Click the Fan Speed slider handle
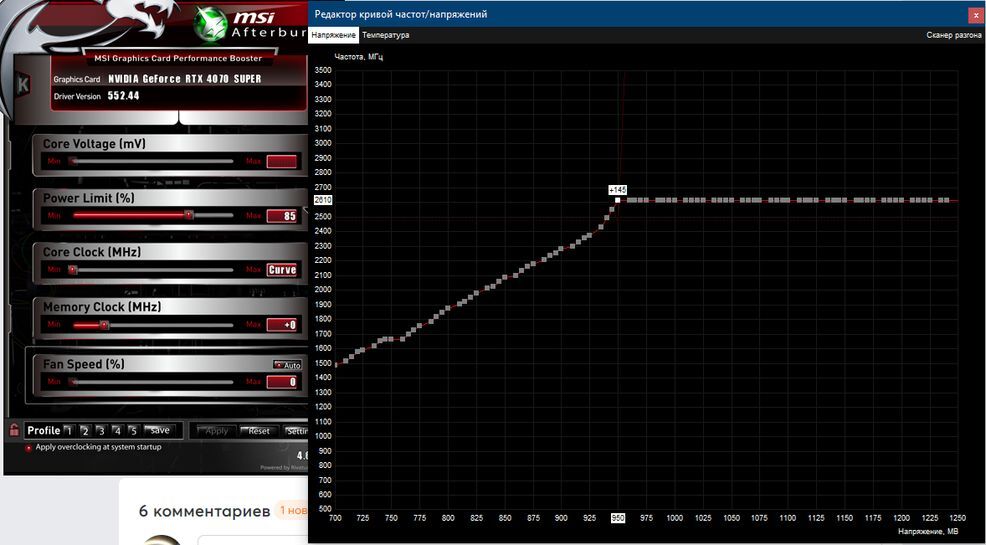Viewport: 986px width, 545px height. pos(72,382)
